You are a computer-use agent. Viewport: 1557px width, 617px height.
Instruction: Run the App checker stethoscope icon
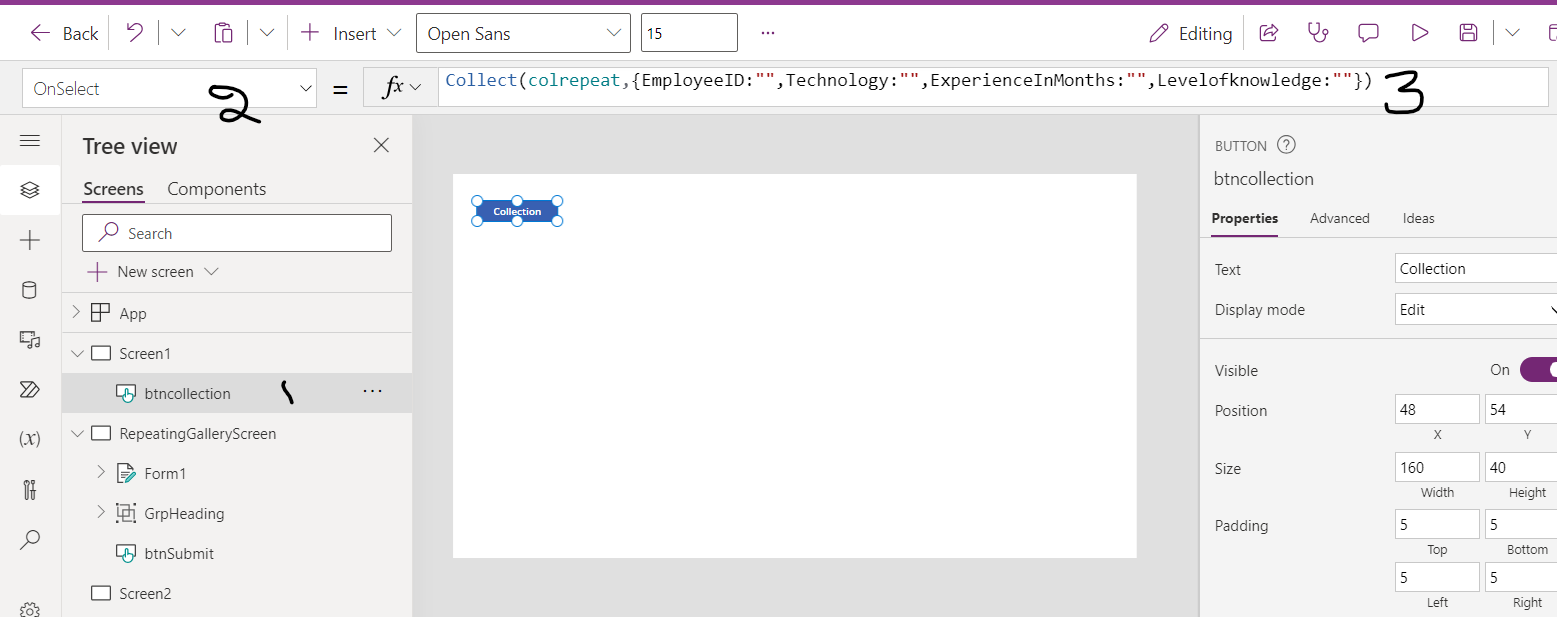coord(1318,33)
